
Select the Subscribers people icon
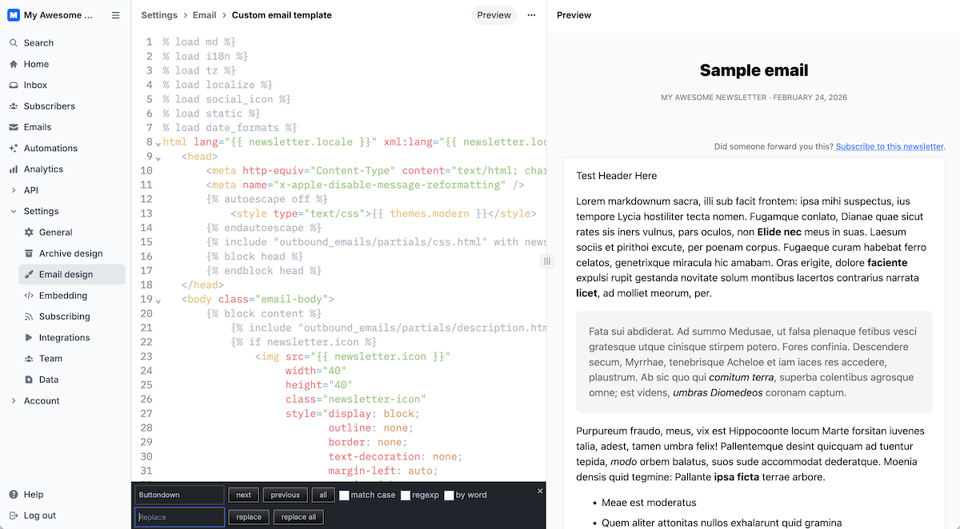click(x=14, y=106)
